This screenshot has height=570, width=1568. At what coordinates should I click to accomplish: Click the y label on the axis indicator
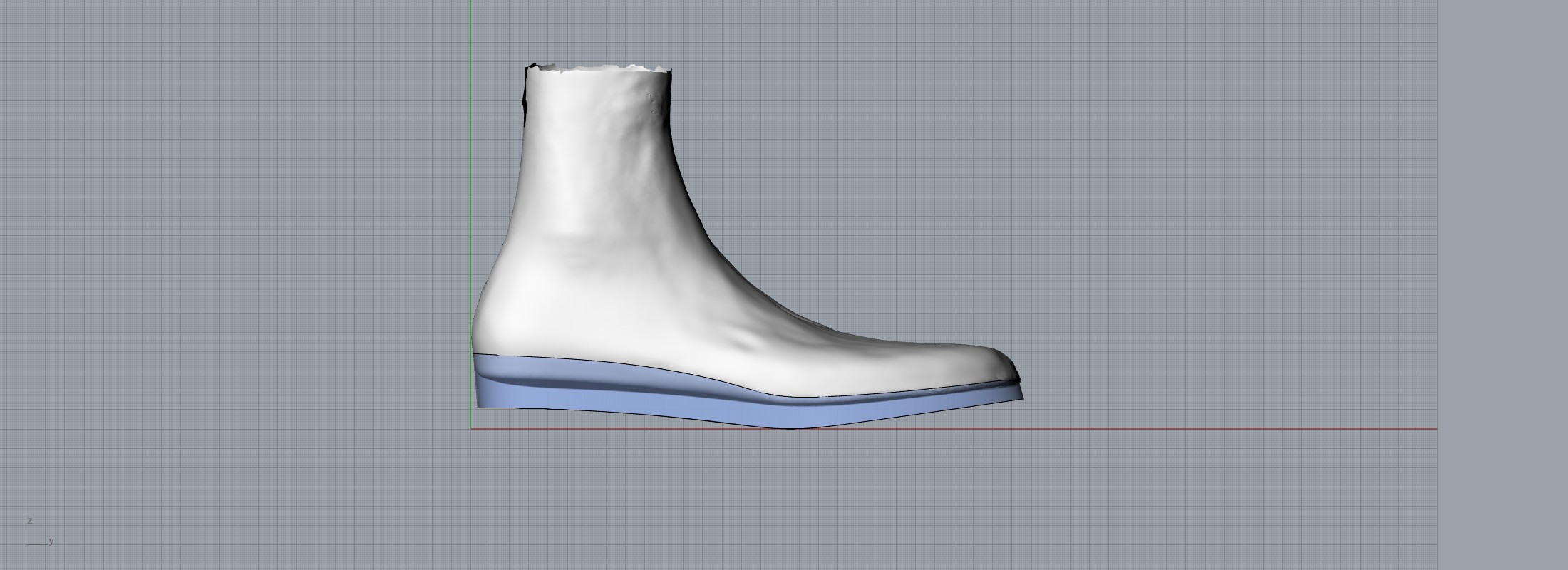tap(51, 541)
